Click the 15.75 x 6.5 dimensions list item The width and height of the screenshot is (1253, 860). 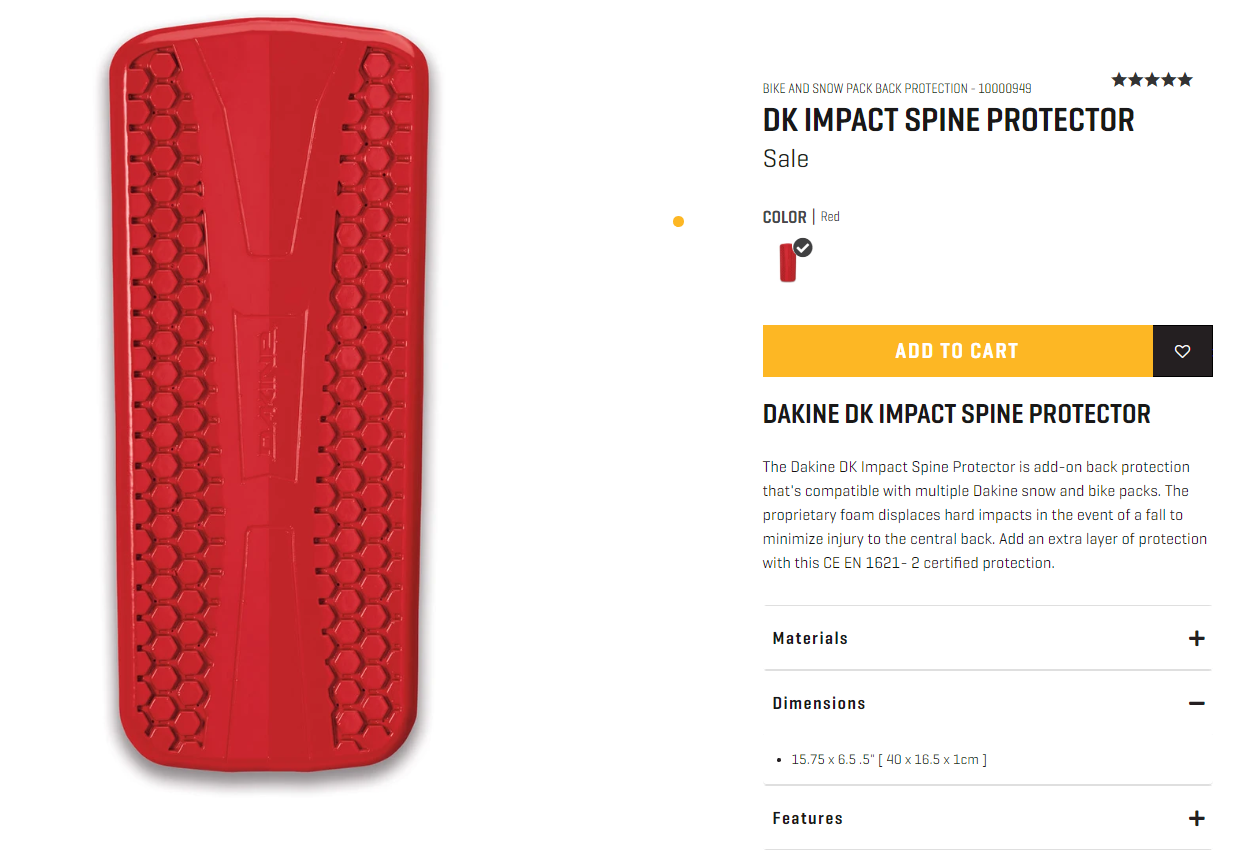click(889, 760)
